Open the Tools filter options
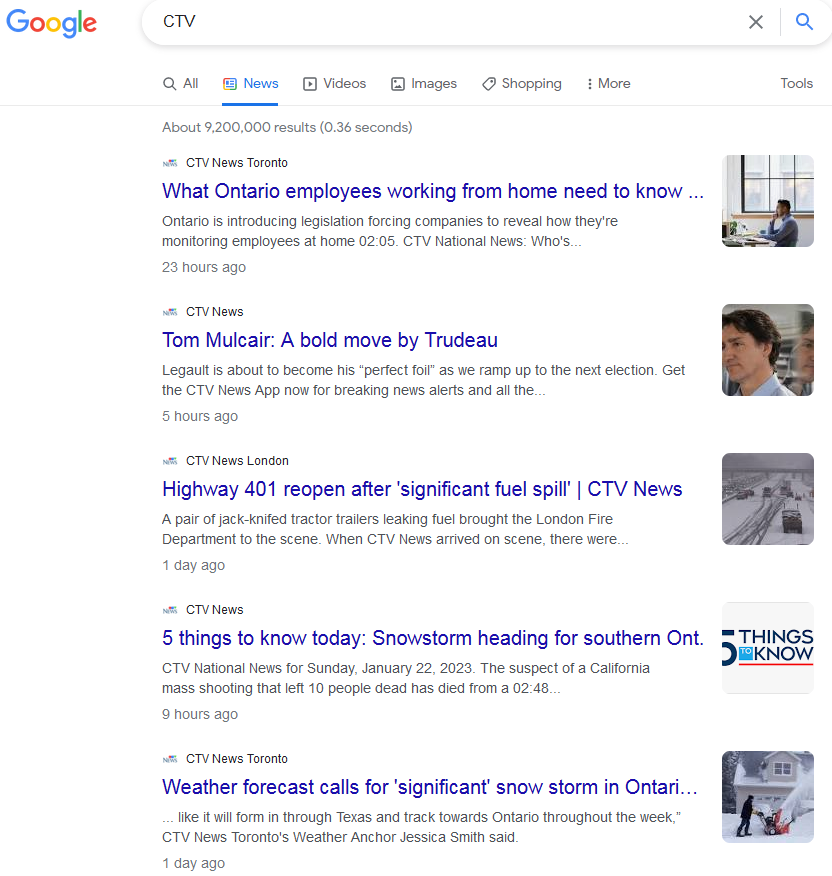 (796, 84)
